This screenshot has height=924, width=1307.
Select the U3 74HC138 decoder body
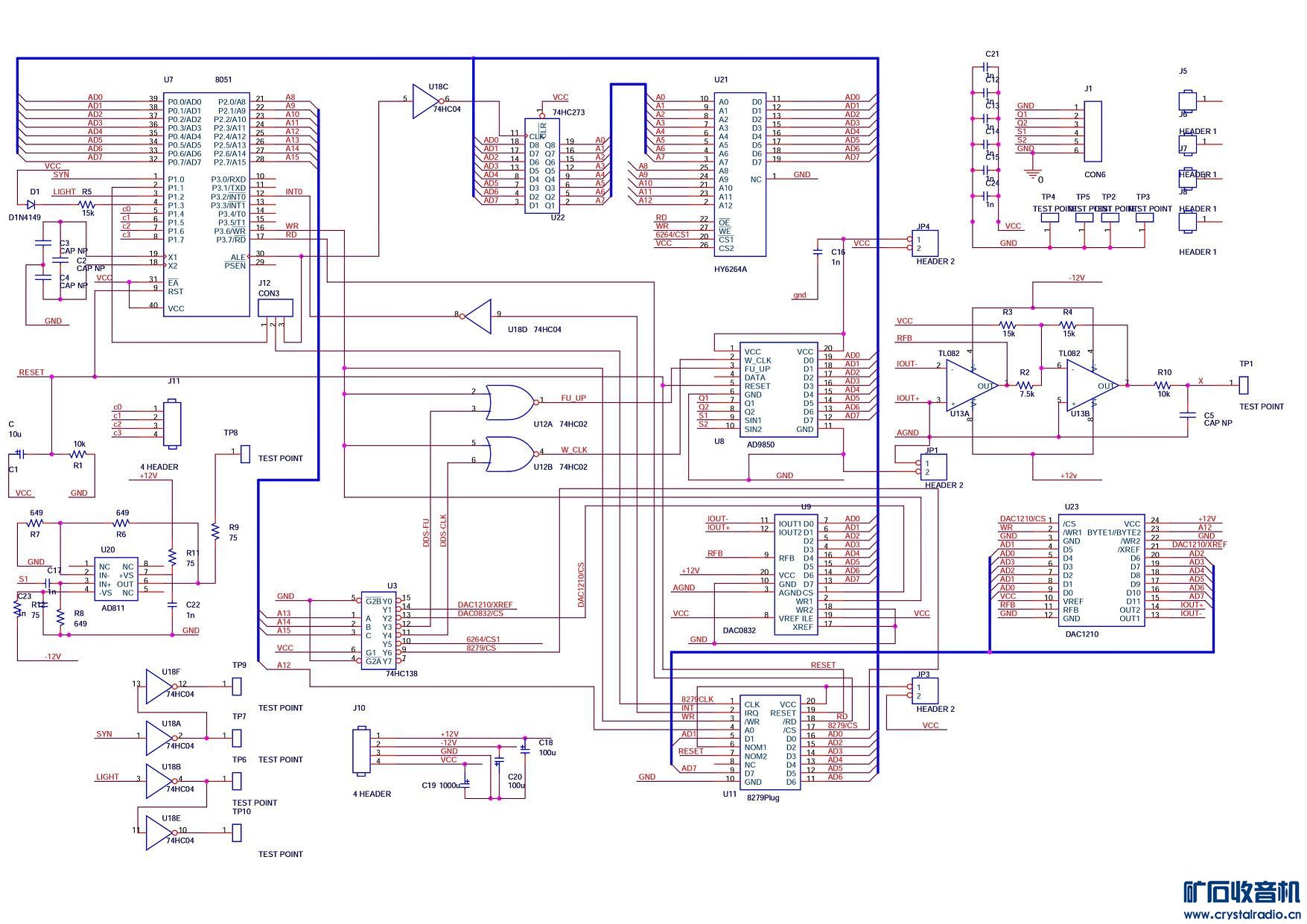[x=379, y=631]
